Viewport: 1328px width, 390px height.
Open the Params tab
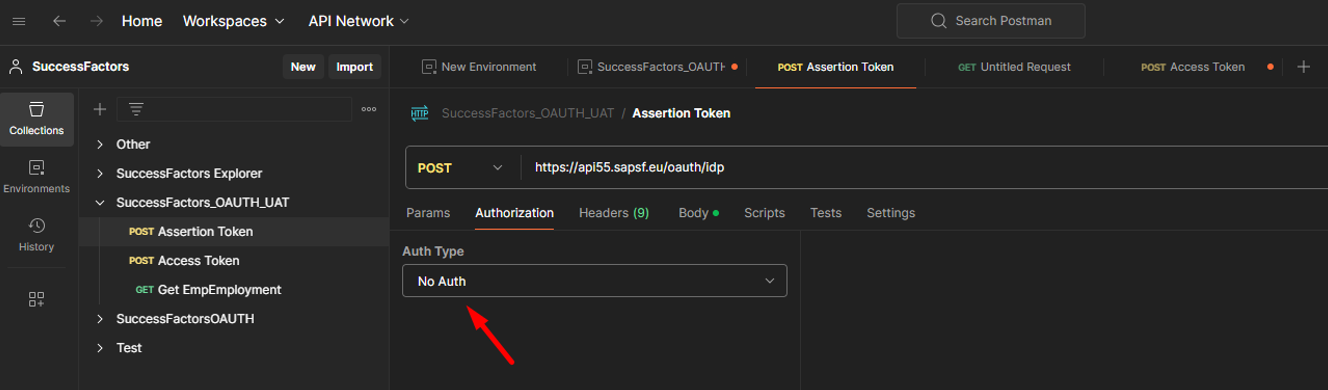428,213
